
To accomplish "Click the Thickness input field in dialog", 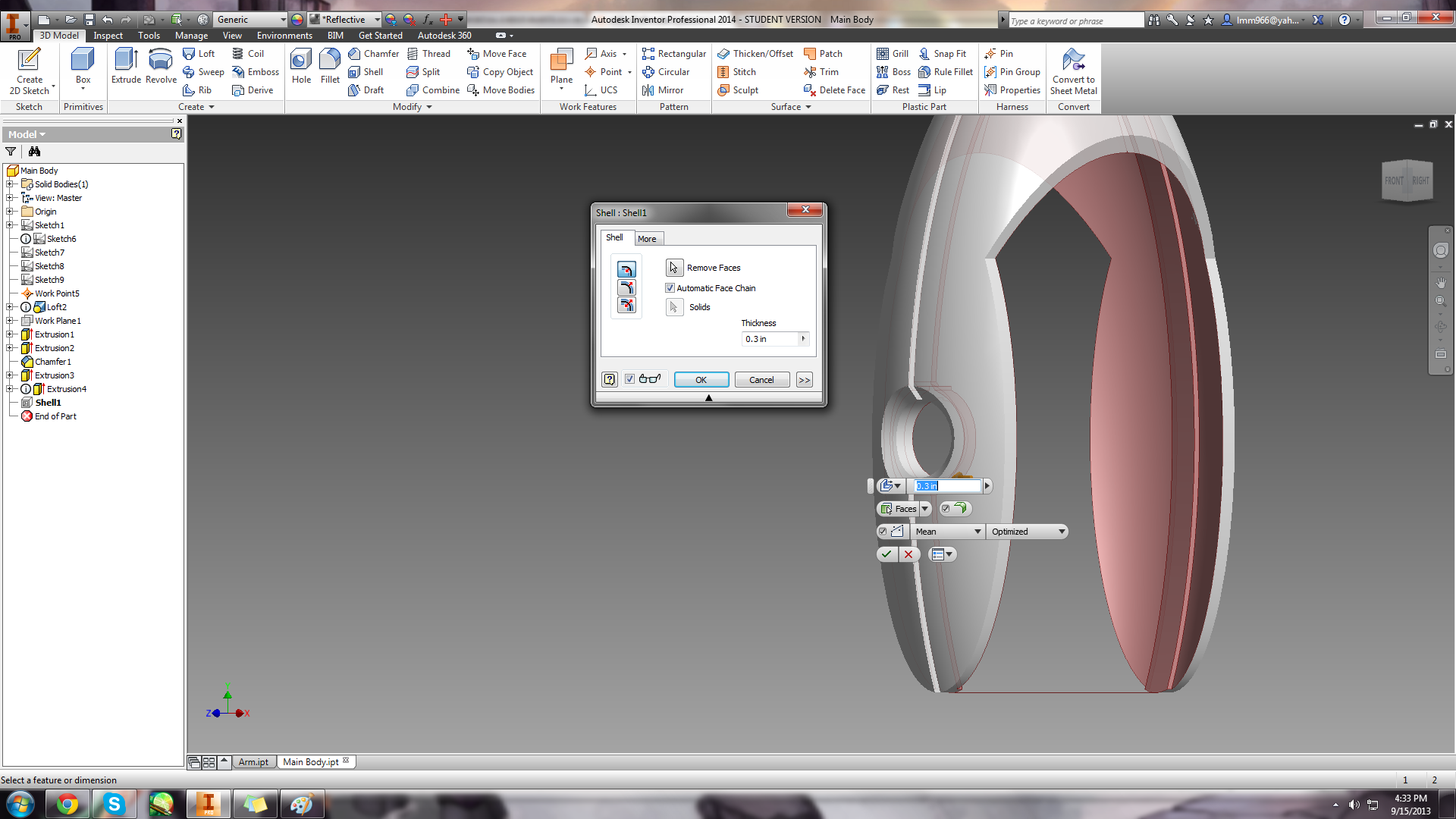I will pyautogui.click(x=770, y=339).
